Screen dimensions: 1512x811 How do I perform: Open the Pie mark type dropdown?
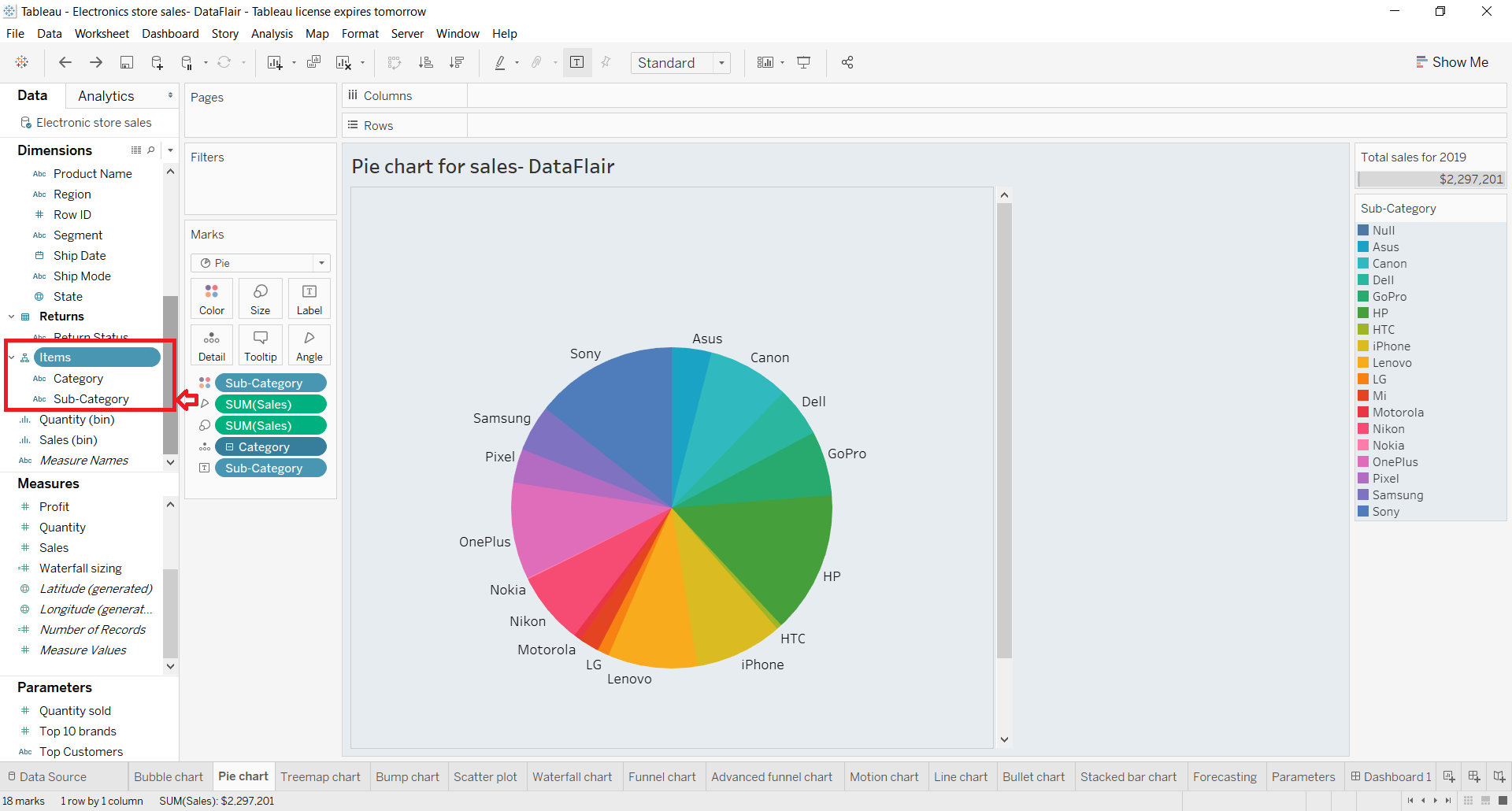pos(321,262)
